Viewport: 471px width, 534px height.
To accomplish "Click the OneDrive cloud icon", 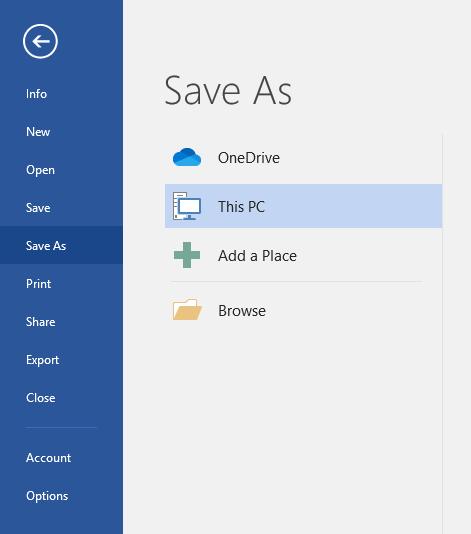I will [x=187, y=157].
